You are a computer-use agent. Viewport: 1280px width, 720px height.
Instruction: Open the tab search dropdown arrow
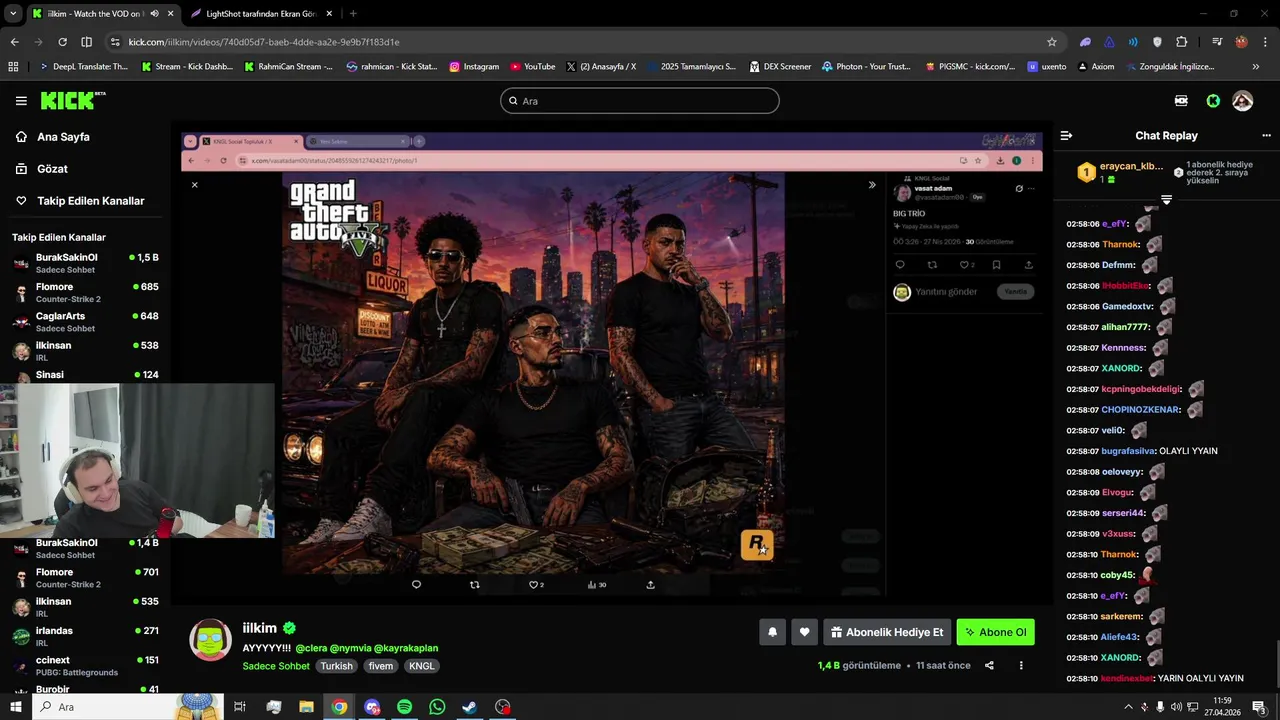tap(12, 14)
